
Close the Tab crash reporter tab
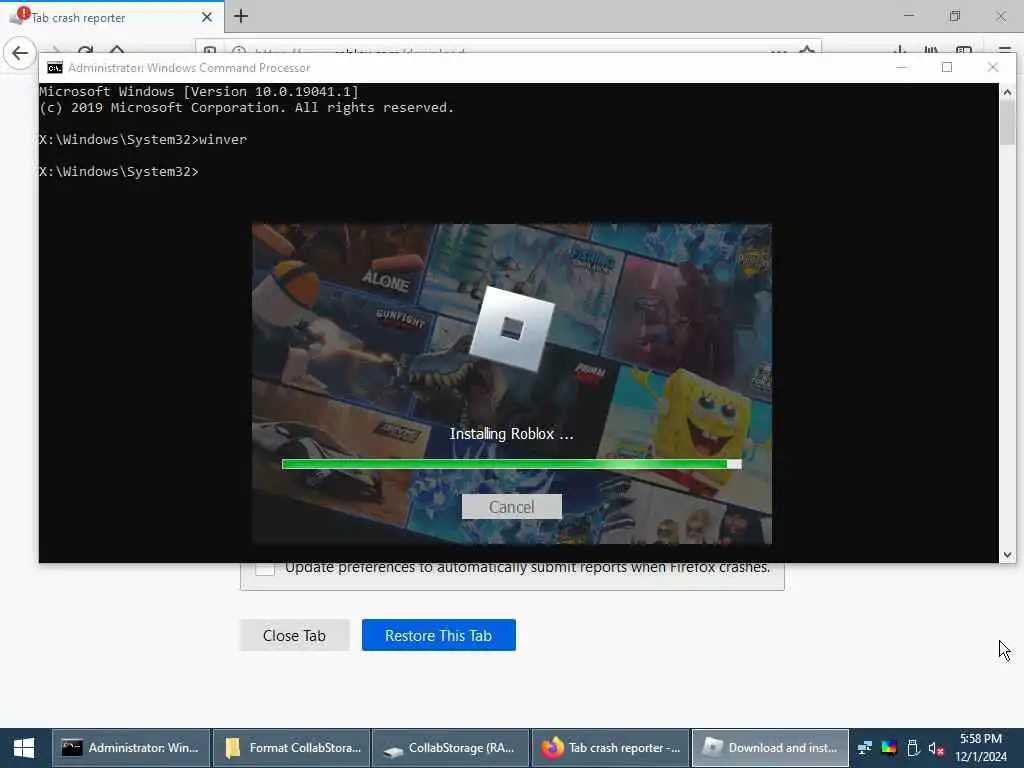click(x=206, y=17)
